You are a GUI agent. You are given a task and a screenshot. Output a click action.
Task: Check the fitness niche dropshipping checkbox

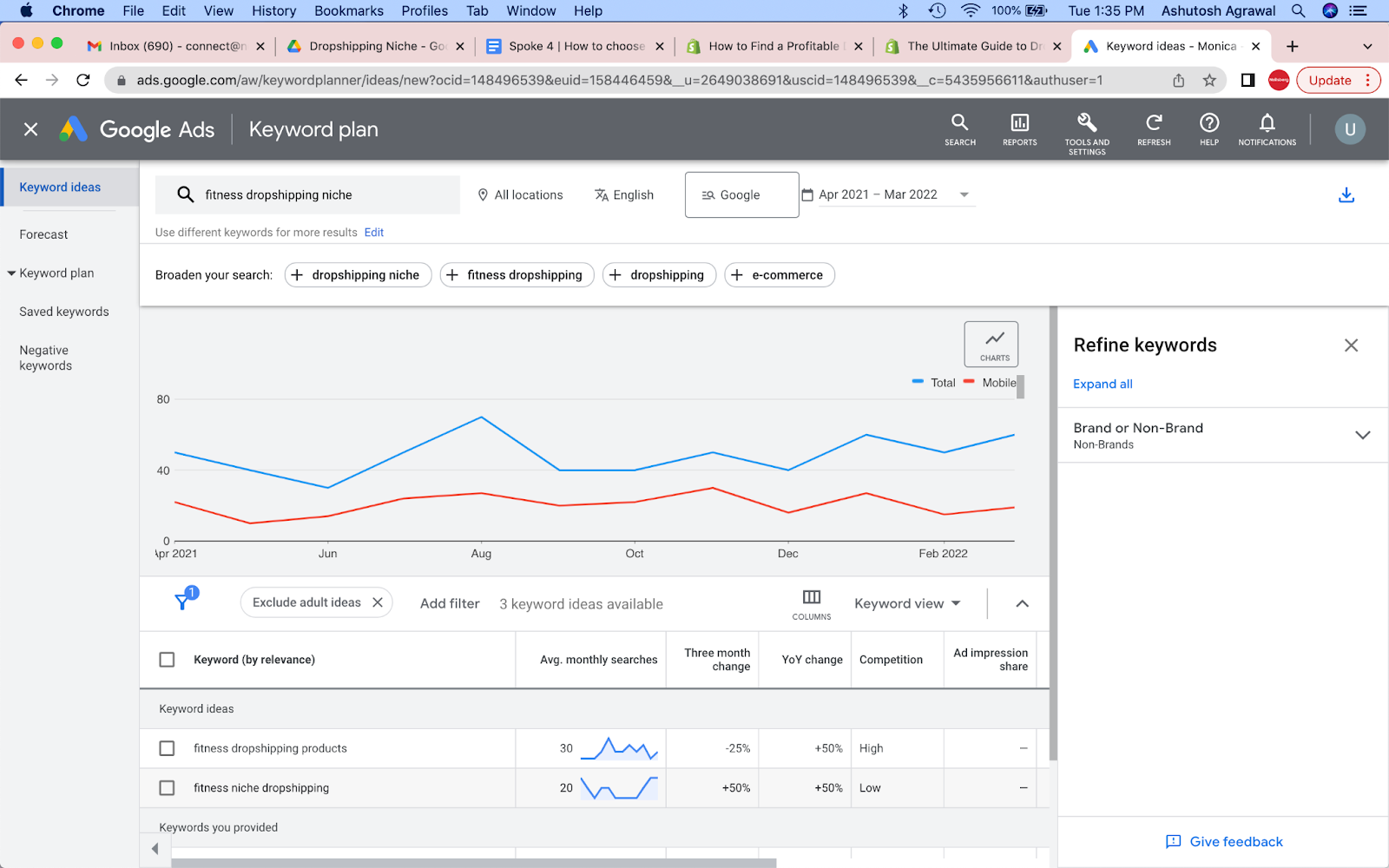(x=168, y=788)
